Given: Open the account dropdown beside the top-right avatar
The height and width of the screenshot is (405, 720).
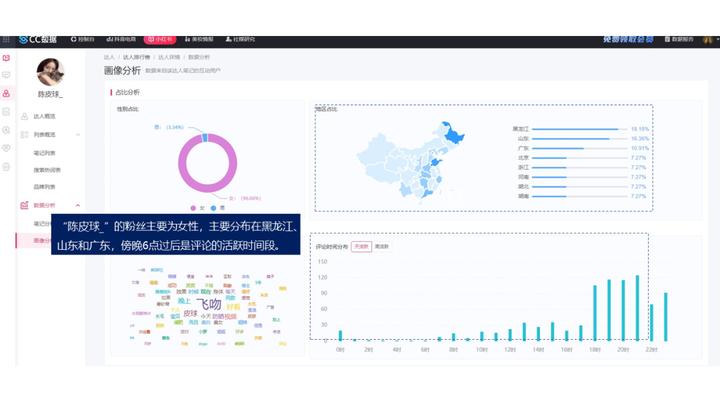Looking at the screenshot, I should (717, 40).
